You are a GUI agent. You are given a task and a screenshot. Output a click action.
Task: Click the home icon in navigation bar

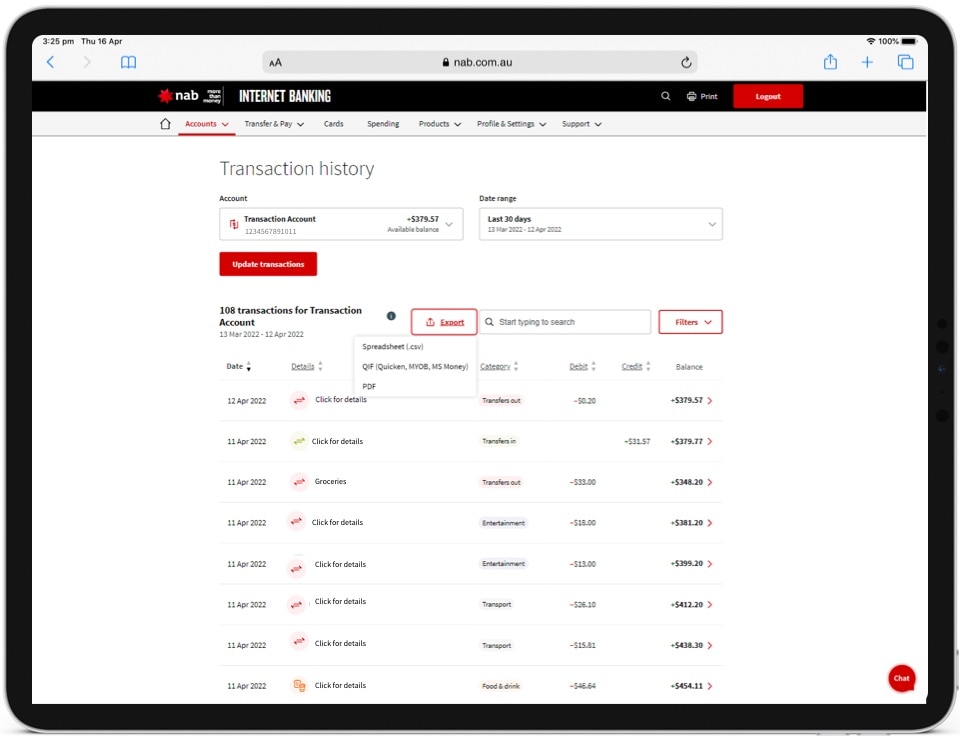click(166, 124)
